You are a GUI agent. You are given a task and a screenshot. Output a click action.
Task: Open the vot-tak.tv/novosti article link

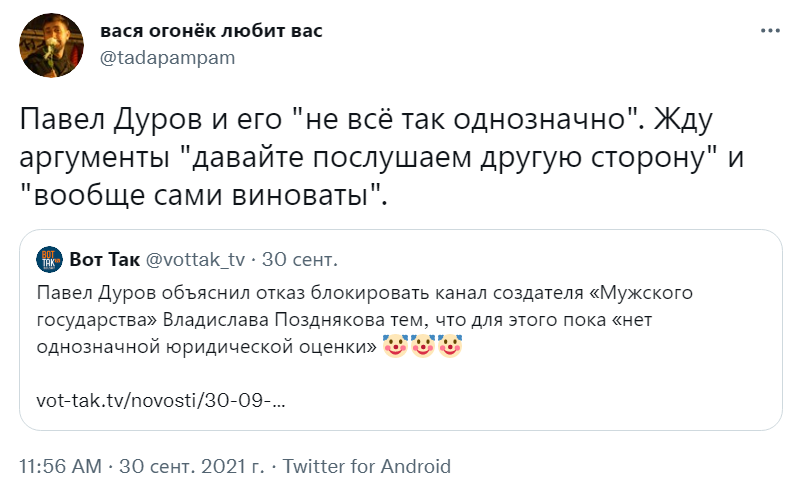click(161, 397)
